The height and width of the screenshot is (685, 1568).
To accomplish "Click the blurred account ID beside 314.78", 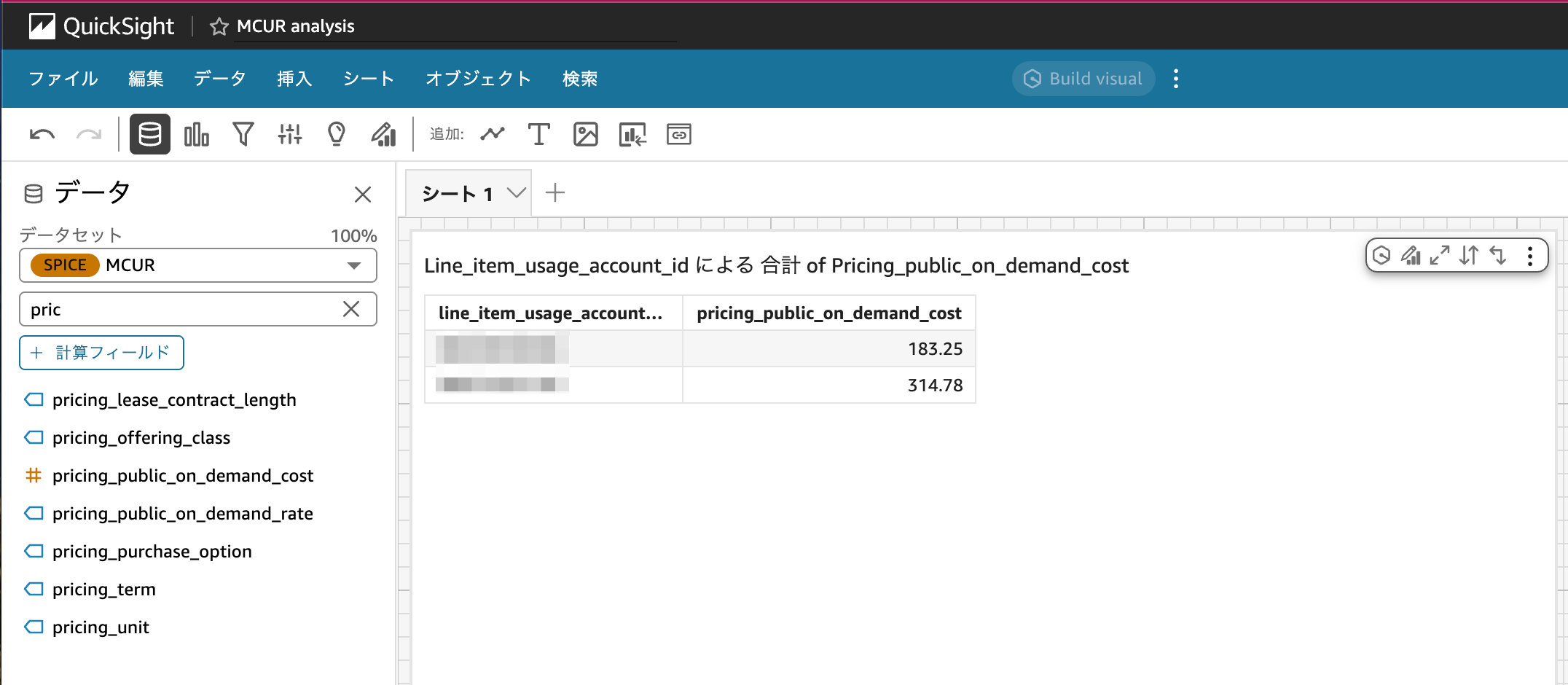I will pos(502,385).
